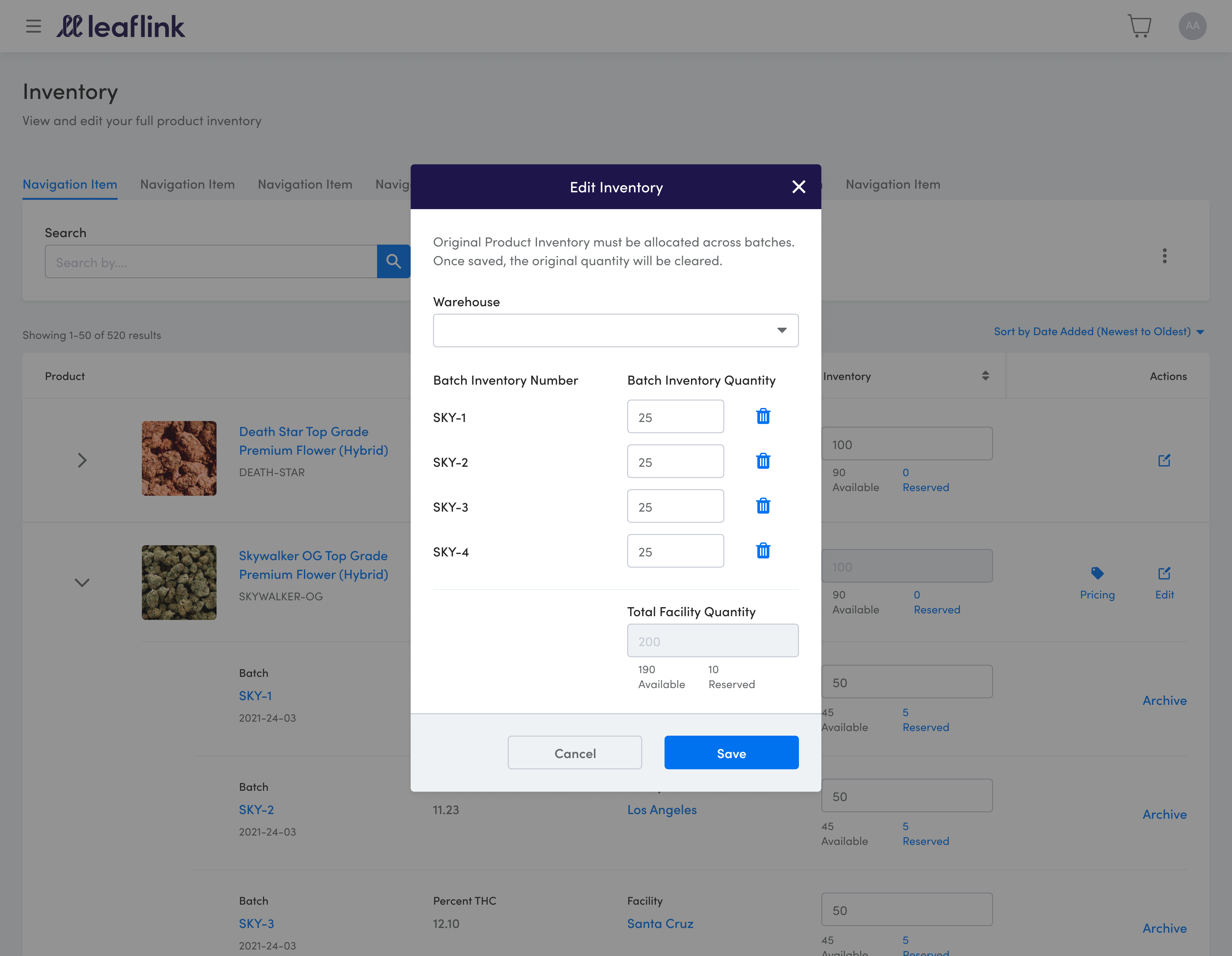Click the 12.10 Percent THC value
Image resolution: width=1232 pixels, height=956 pixels.
click(446, 924)
